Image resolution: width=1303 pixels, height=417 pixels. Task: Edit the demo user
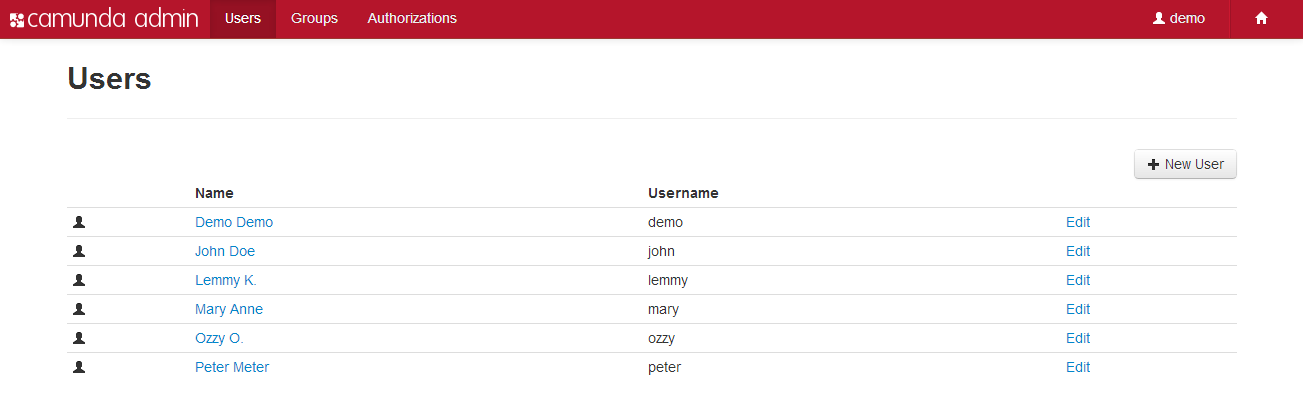point(1078,222)
